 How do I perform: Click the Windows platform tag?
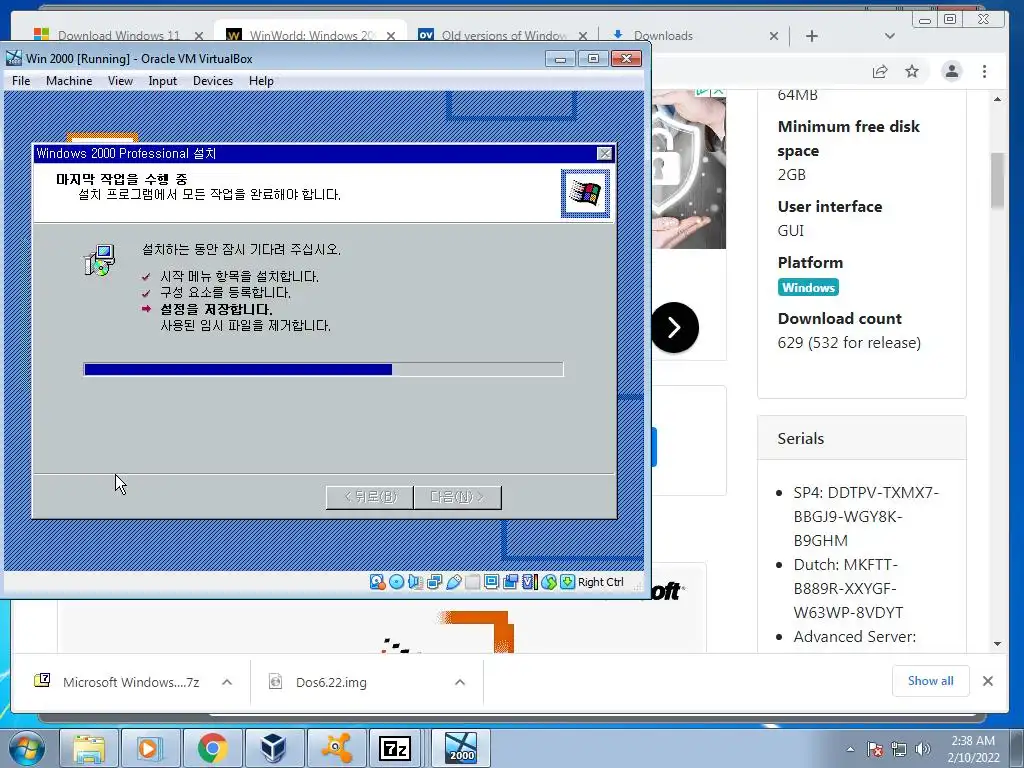(808, 287)
